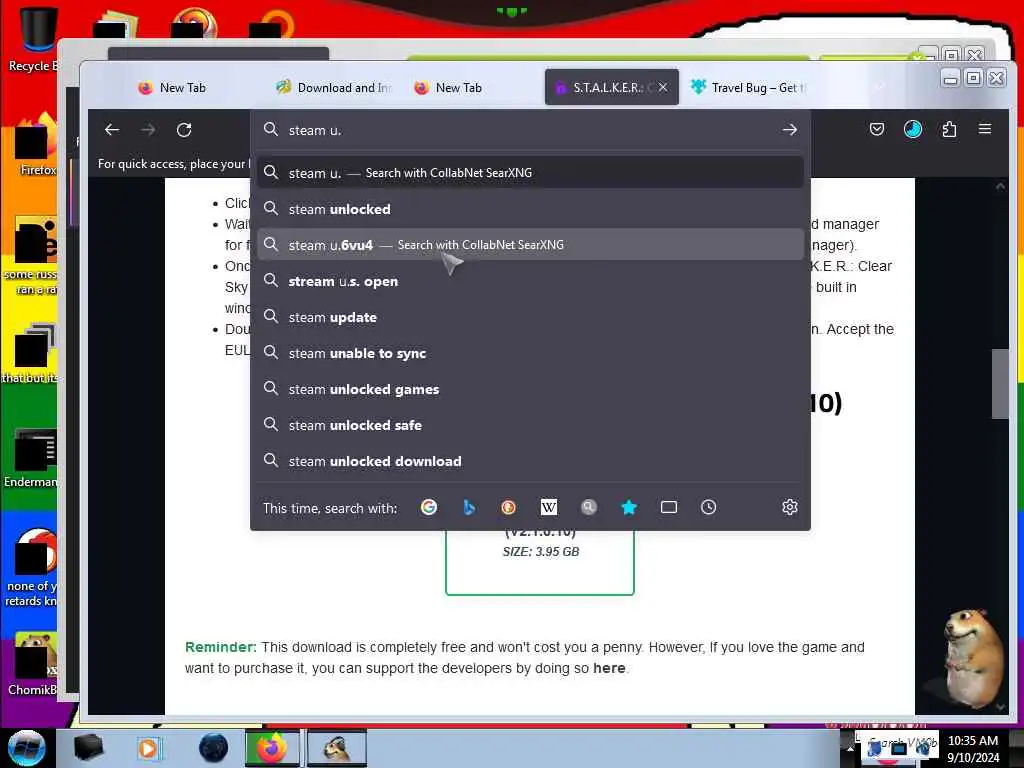
Task: Click the 'here' purchase link
Action: (x=609, y=668)
